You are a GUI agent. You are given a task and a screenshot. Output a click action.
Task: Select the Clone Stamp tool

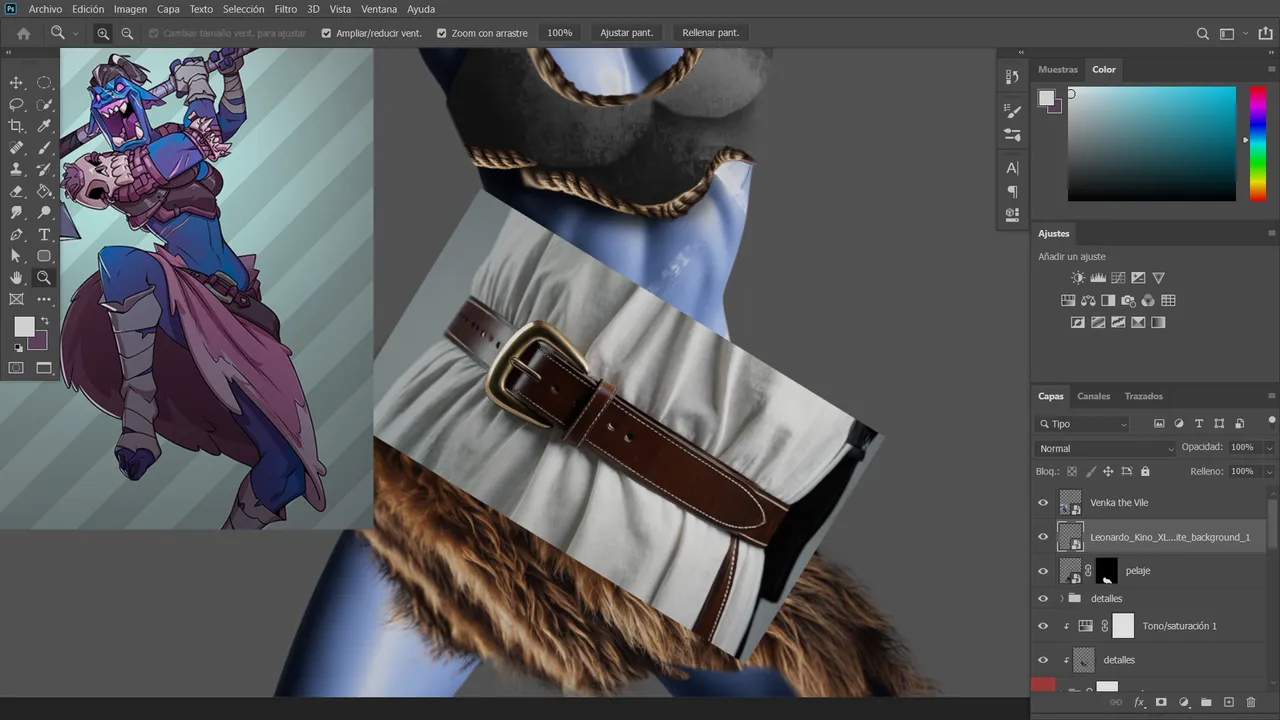click(x=16, y=170)
